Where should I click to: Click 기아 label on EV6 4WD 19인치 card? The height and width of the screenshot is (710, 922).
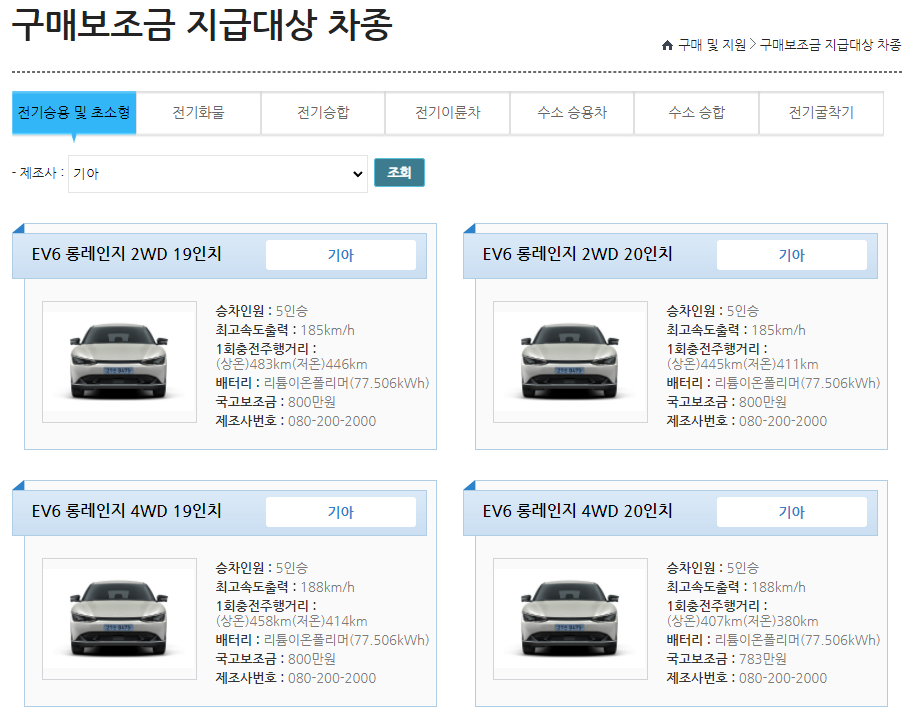[x=341, y=512]
